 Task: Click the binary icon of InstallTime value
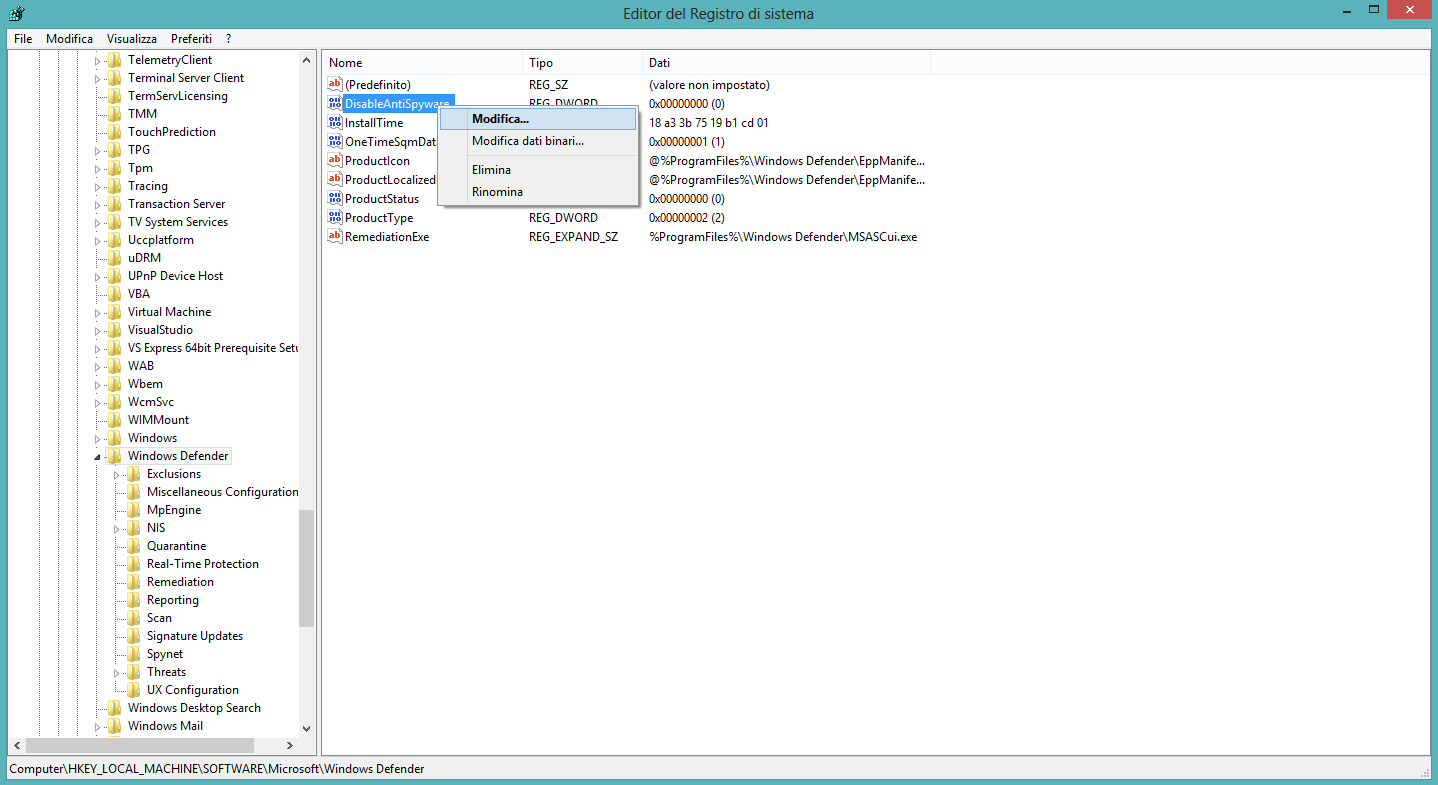pyautogui.click(x=335, y=123)
